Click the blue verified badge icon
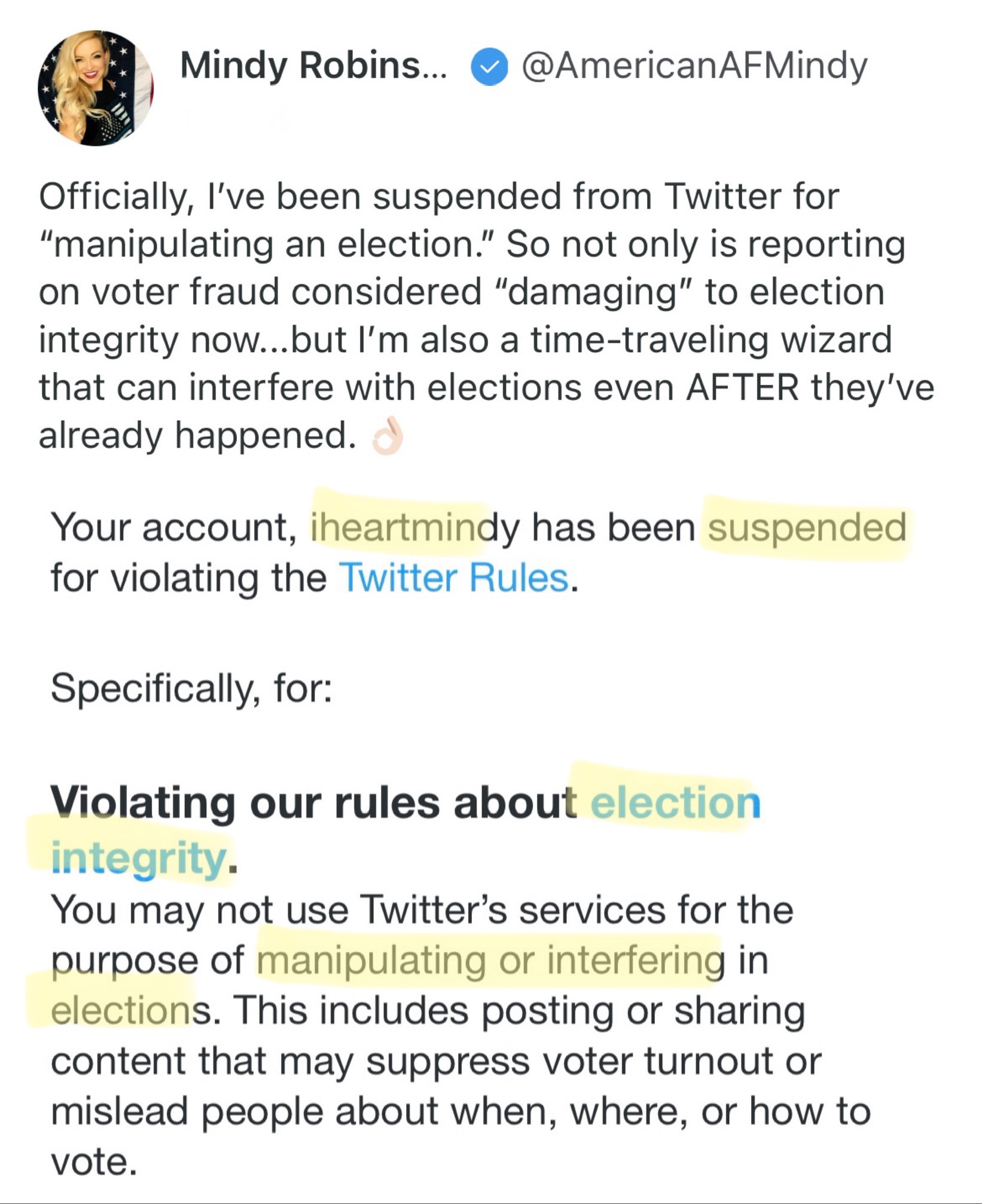 tap(489, 68)
